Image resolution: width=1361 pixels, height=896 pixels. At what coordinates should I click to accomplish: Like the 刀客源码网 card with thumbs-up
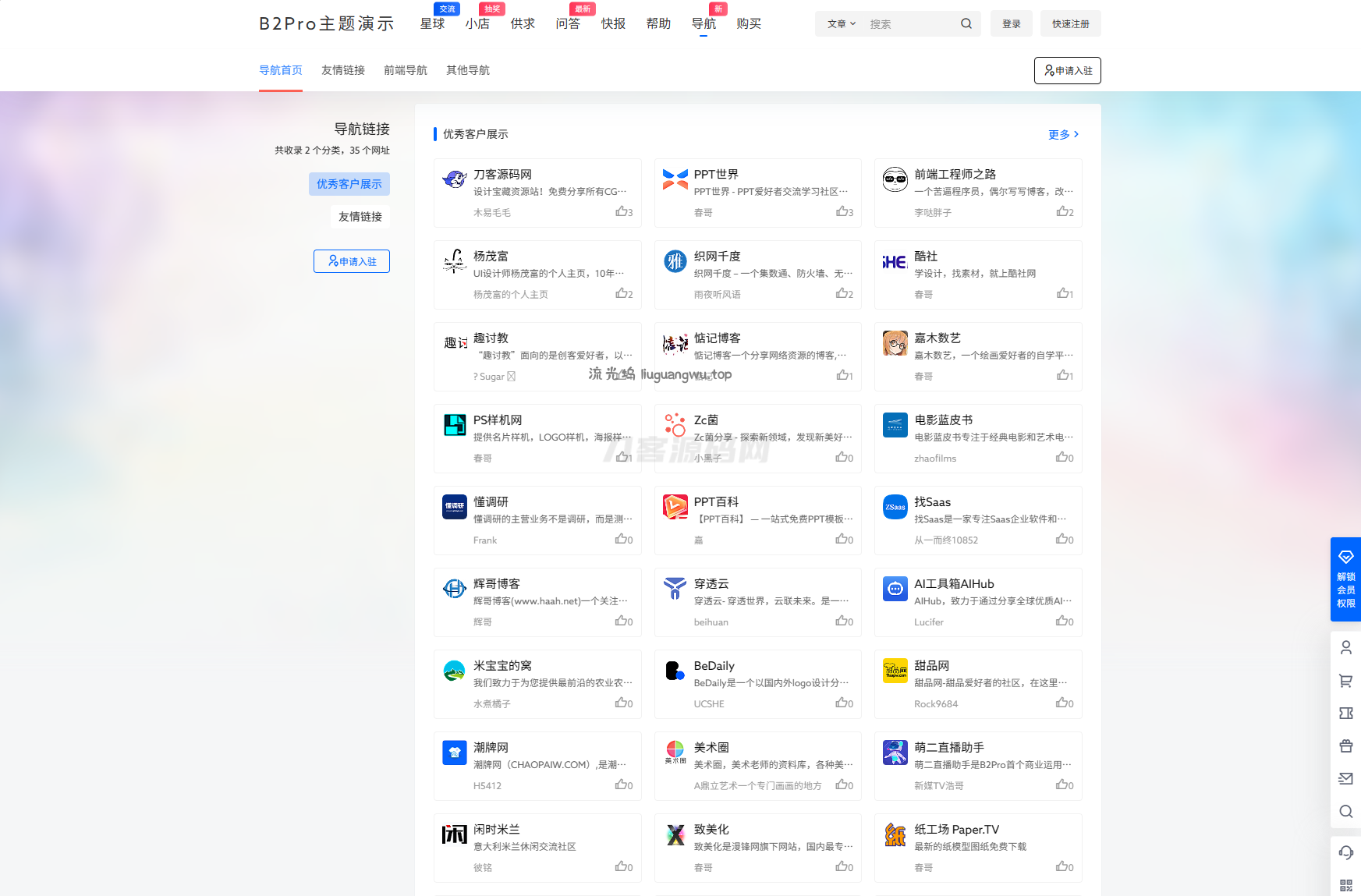pyautogui.click(x=623, y=212)
